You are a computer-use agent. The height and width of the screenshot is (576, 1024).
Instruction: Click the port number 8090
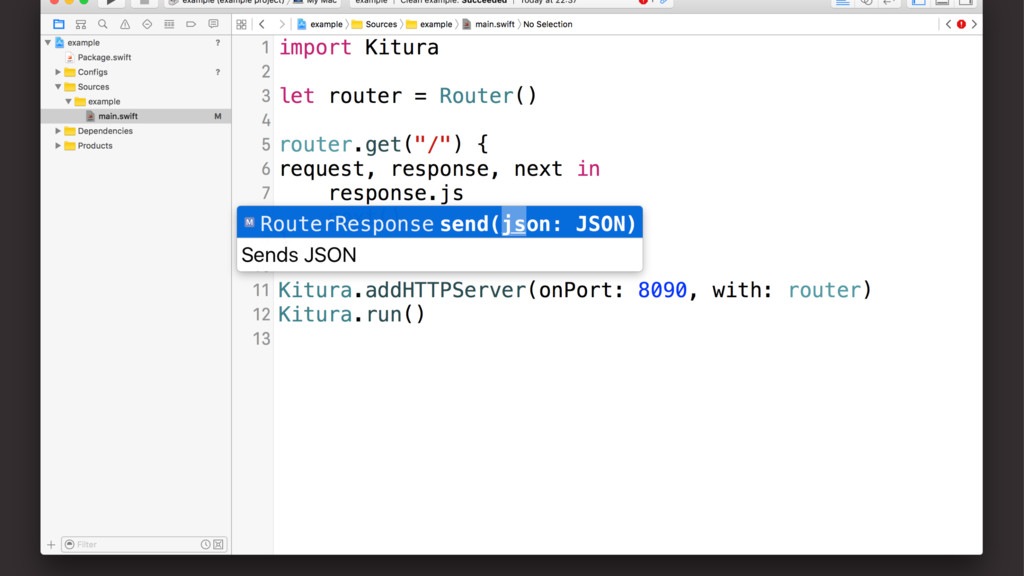click(x=662, y=290)
